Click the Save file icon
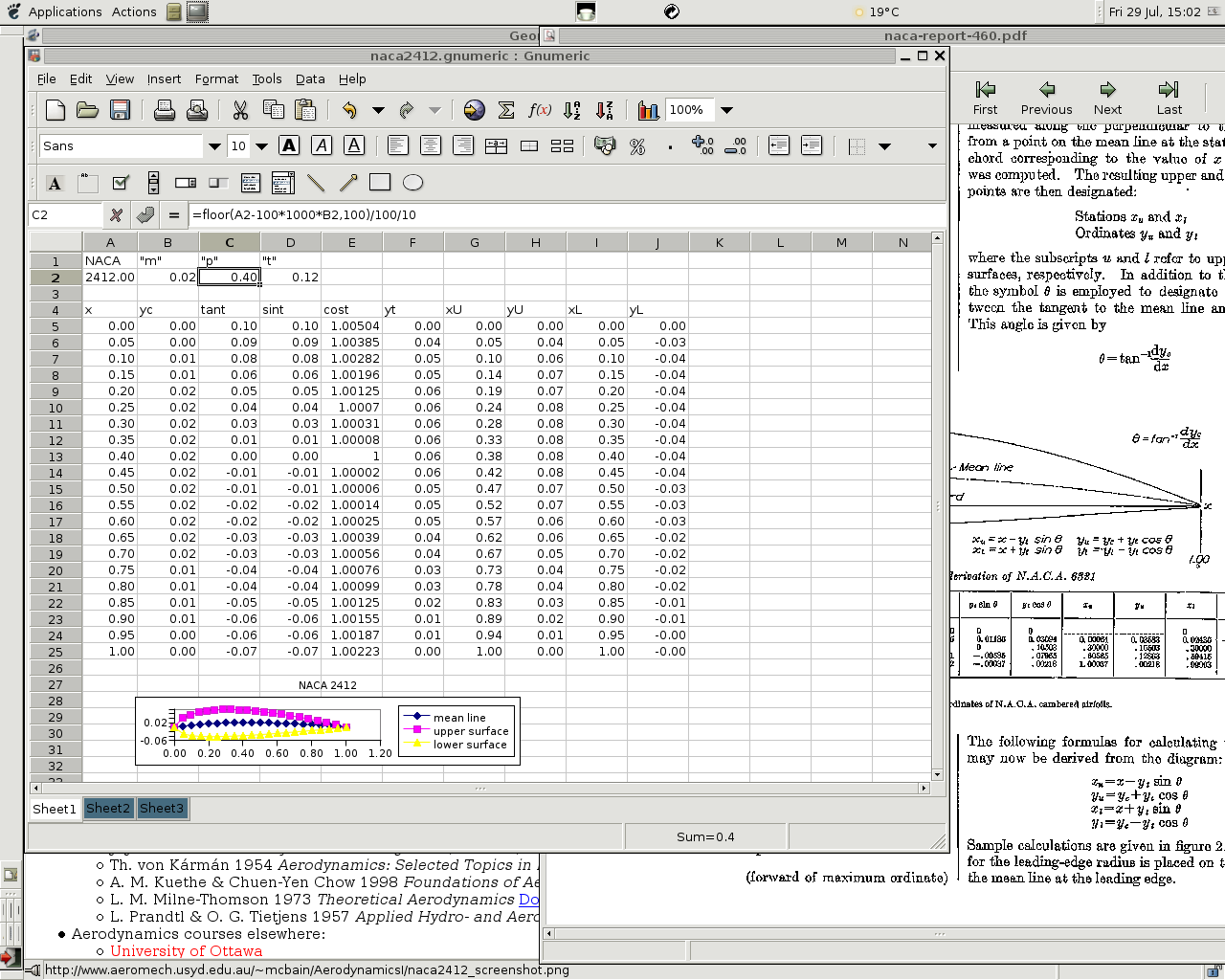The image size is (1225, 980). pos(120,110)
